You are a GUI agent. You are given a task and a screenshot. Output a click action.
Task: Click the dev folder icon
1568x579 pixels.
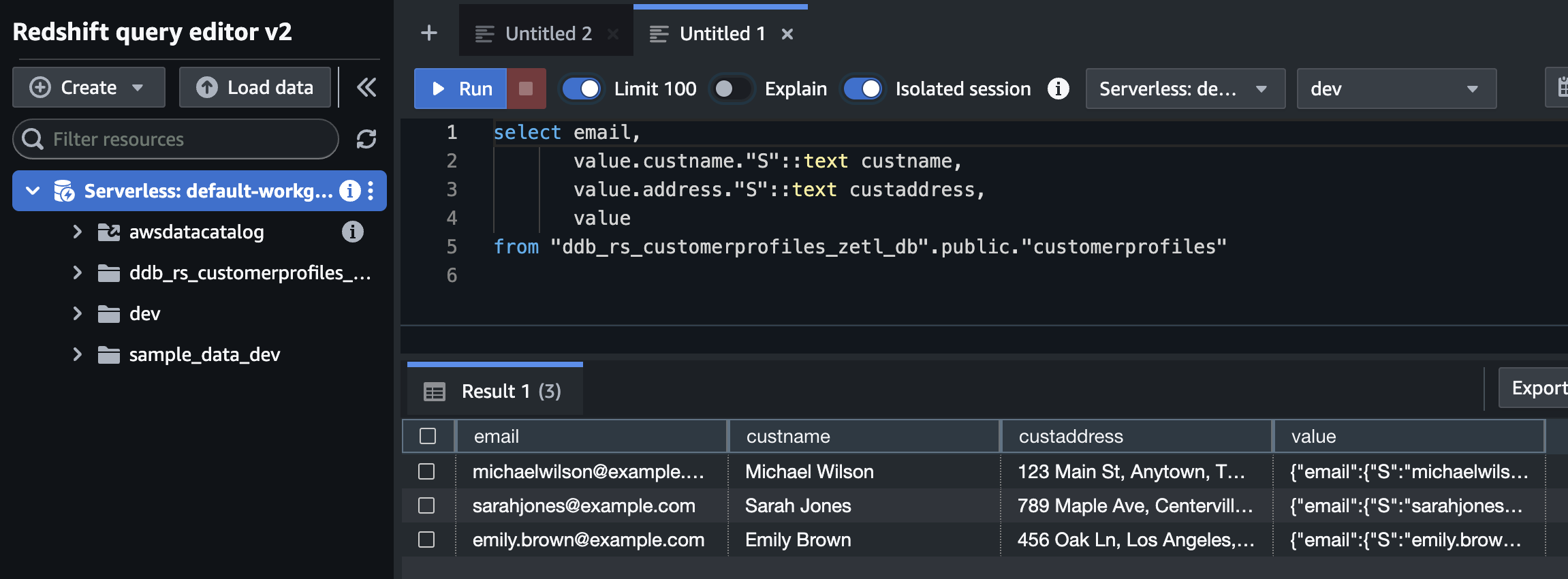point(109,314)
